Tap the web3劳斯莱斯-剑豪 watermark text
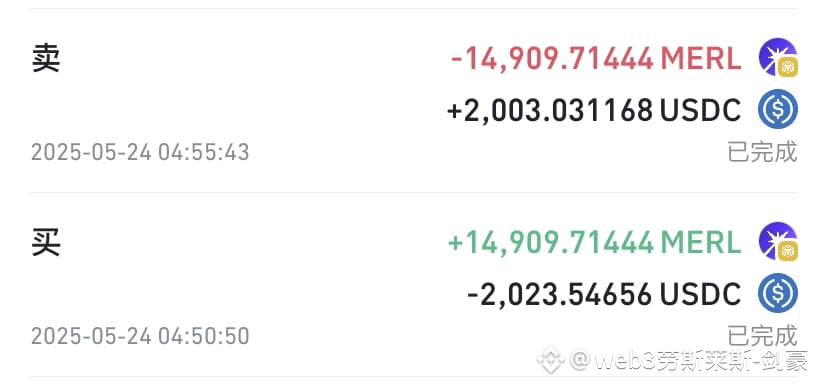 point(688,361)
